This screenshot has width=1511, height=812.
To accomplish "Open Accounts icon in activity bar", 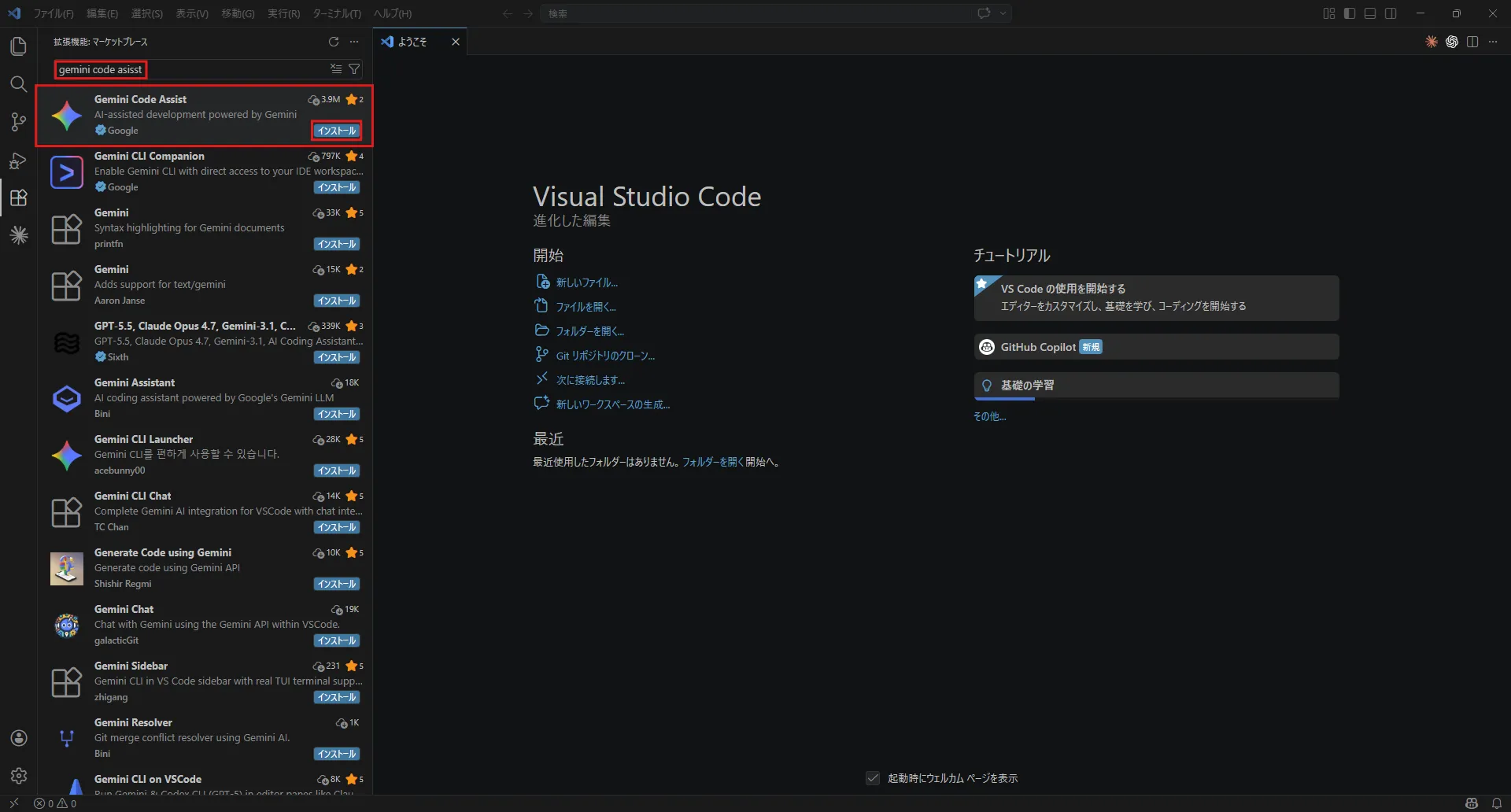I will click(19, 738).
